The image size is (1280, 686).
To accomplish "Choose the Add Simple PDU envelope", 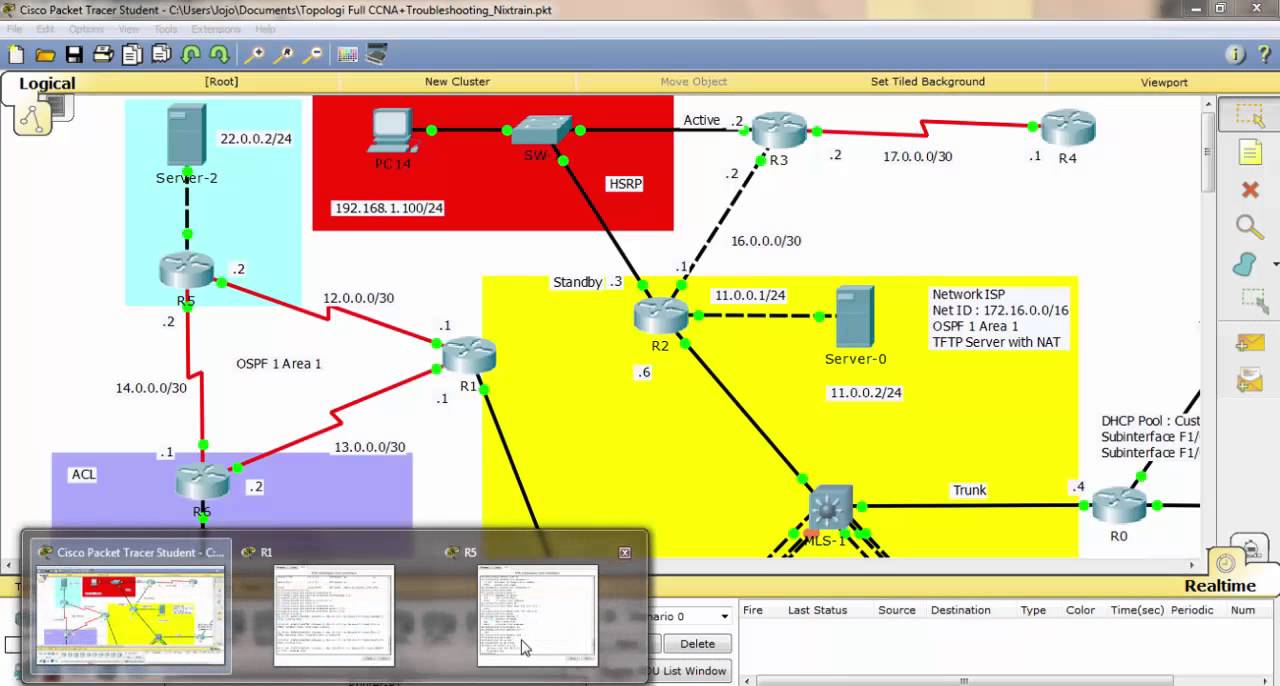I will 1250,343.
